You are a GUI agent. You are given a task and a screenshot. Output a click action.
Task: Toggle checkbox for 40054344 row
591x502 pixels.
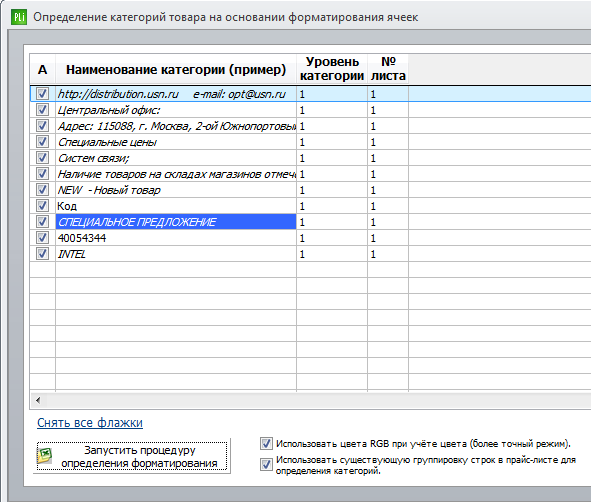[42, 238]
